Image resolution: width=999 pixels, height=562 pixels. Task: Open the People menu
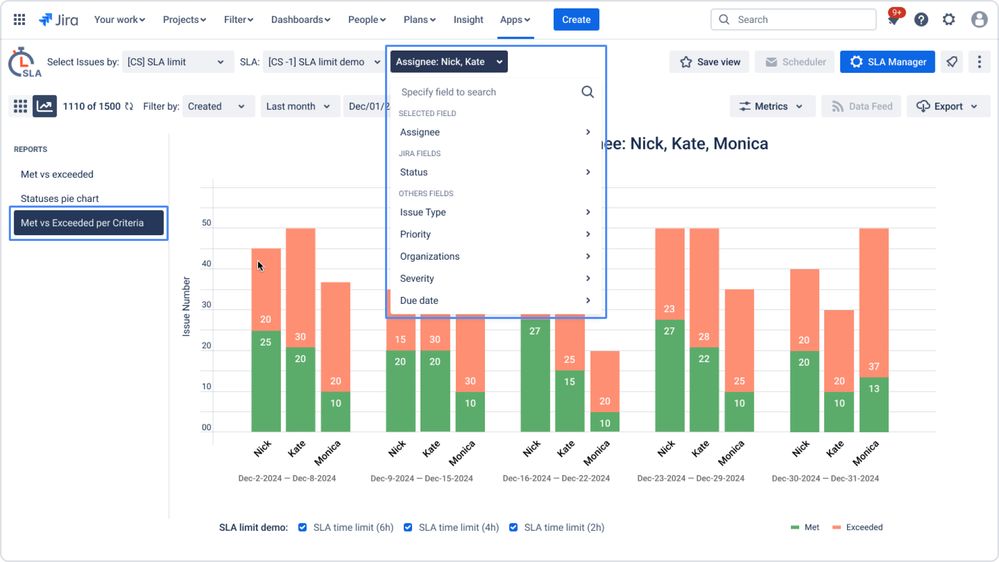[x=367, y=20]
